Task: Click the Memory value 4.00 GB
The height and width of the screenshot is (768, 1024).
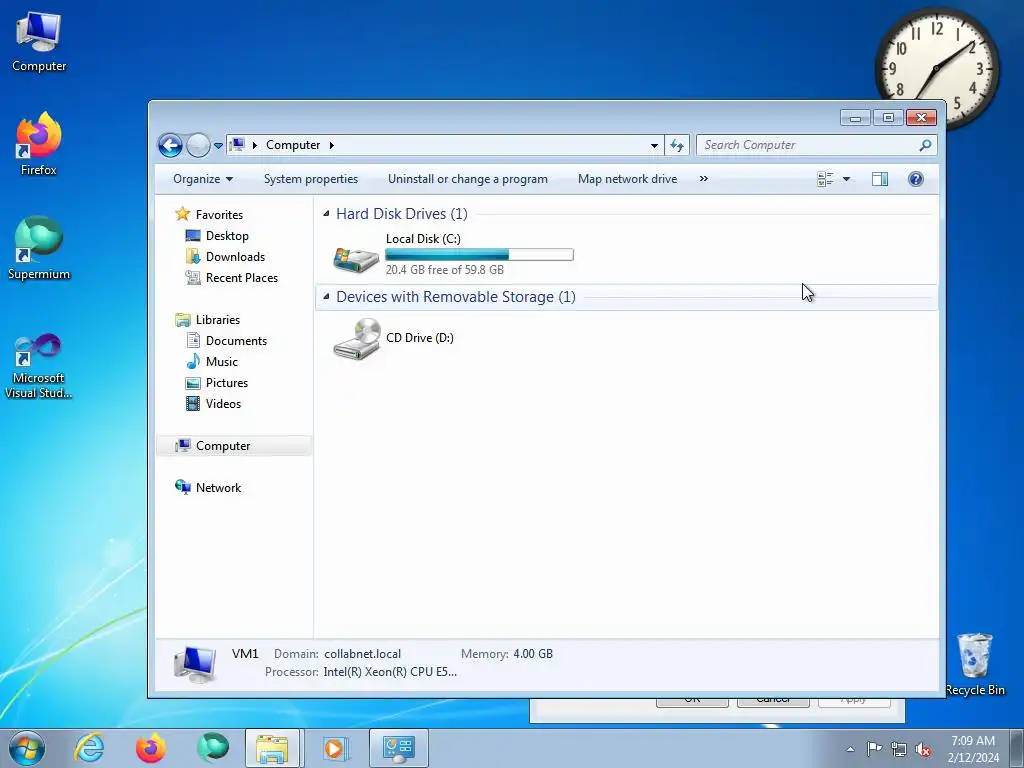Action: (533, 654)
